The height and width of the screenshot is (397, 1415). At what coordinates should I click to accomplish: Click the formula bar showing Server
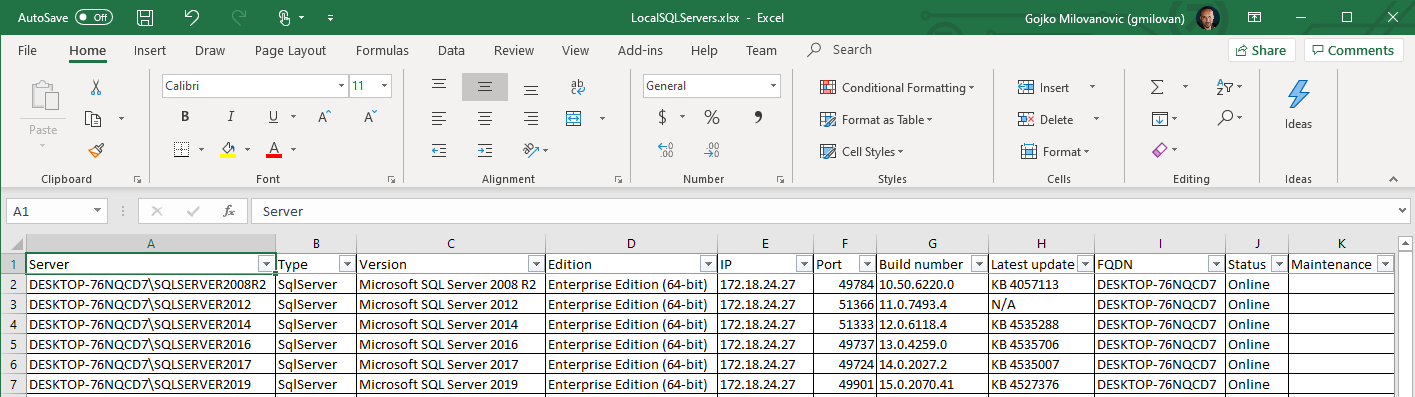pos(828,211)
